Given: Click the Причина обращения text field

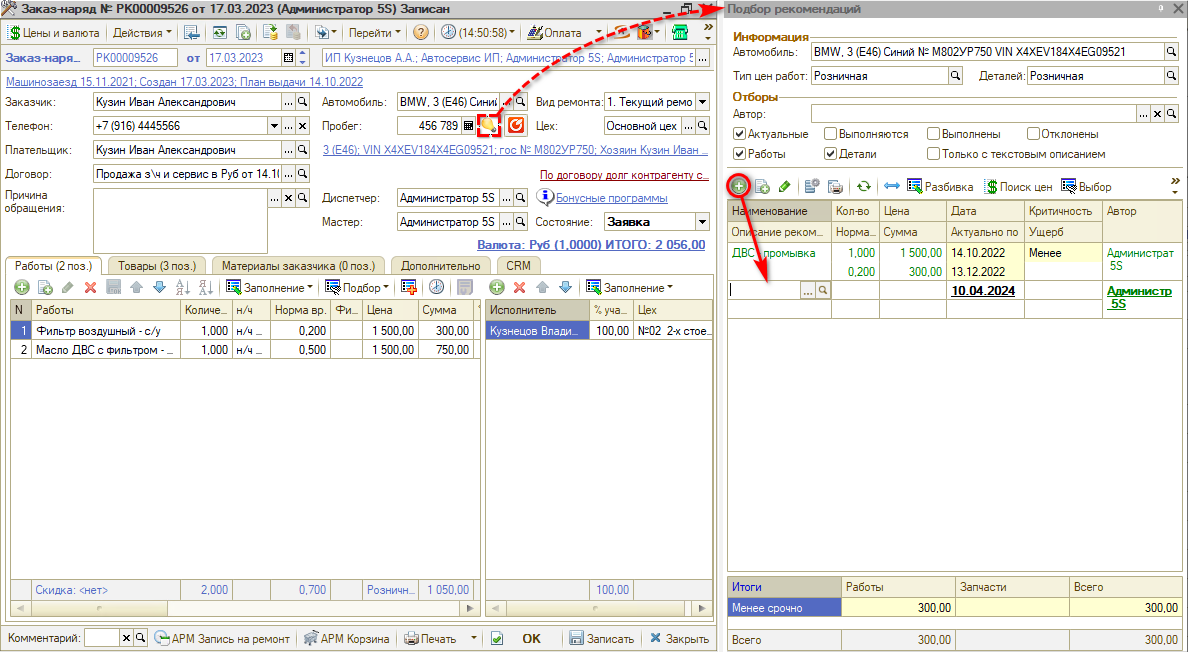Looking at the screenshot, I should [180, 220].
